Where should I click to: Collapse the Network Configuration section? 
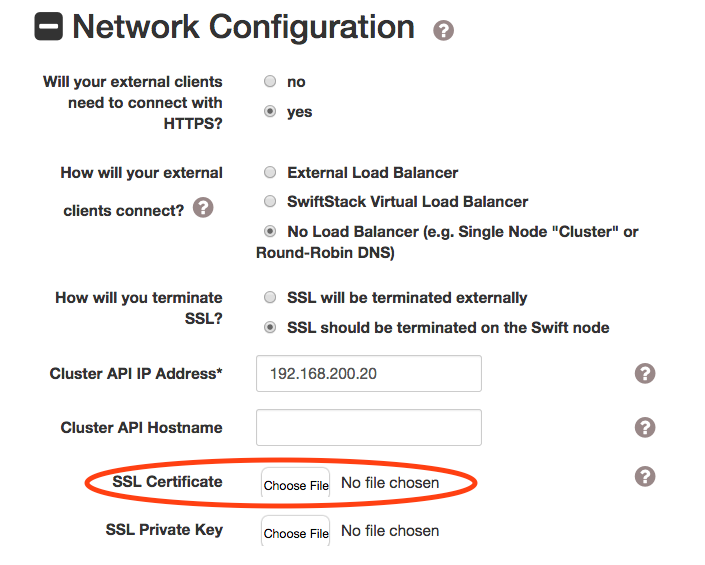pyautogui.click(x=49, y=26)
